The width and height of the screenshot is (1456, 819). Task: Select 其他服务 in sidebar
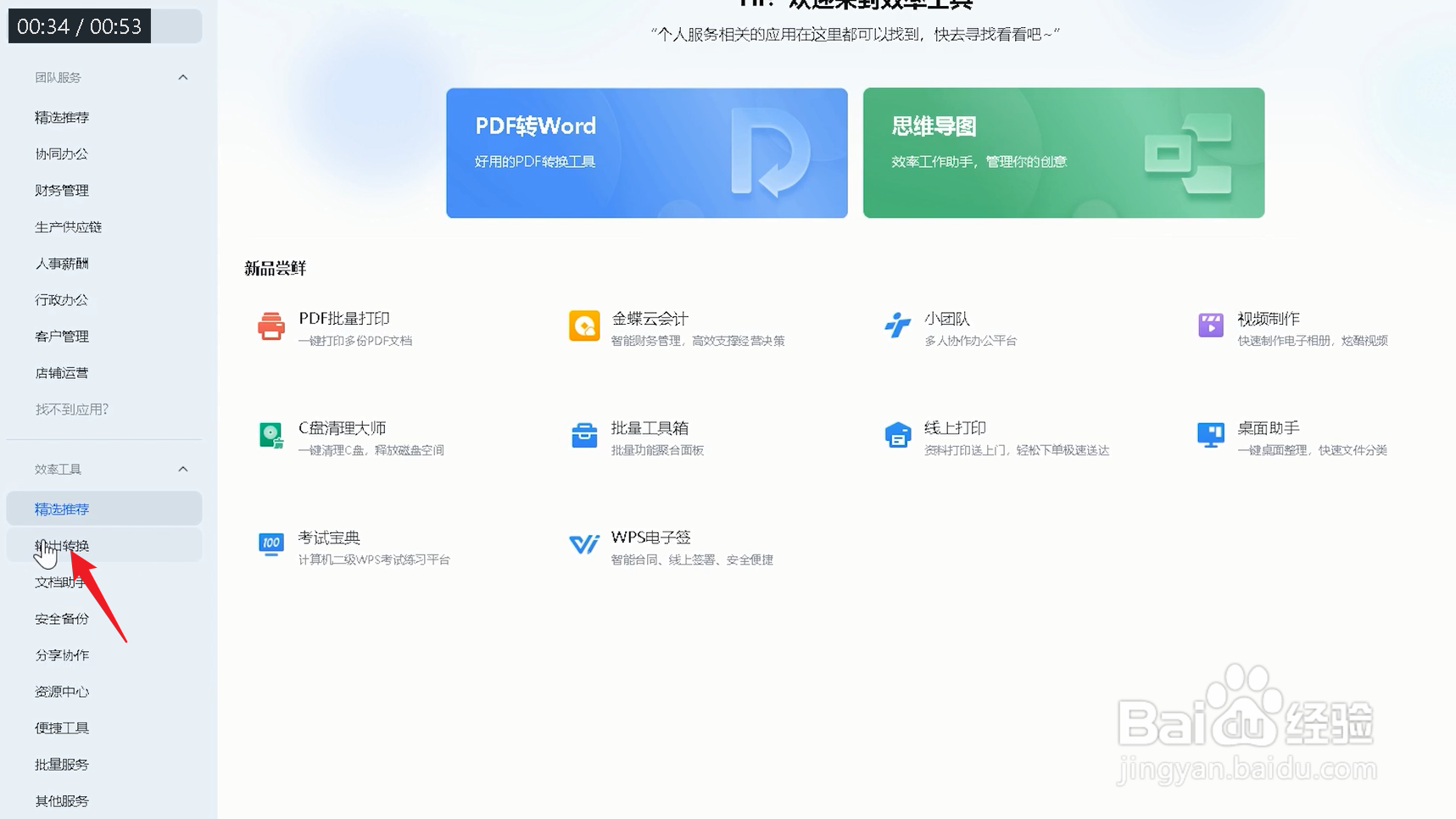pos(62,800)
